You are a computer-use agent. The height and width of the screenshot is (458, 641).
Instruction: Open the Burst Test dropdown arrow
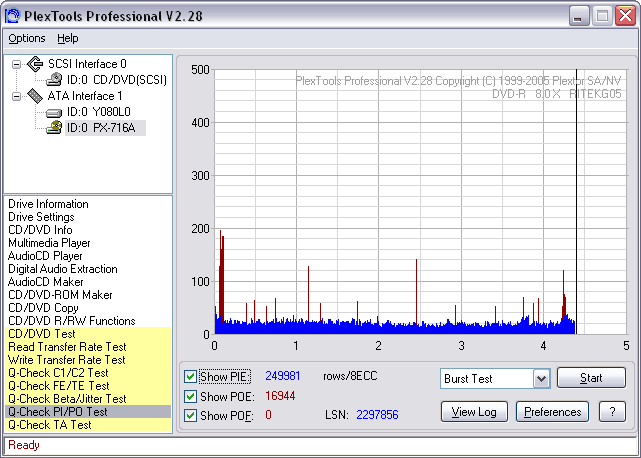[541, 378]
